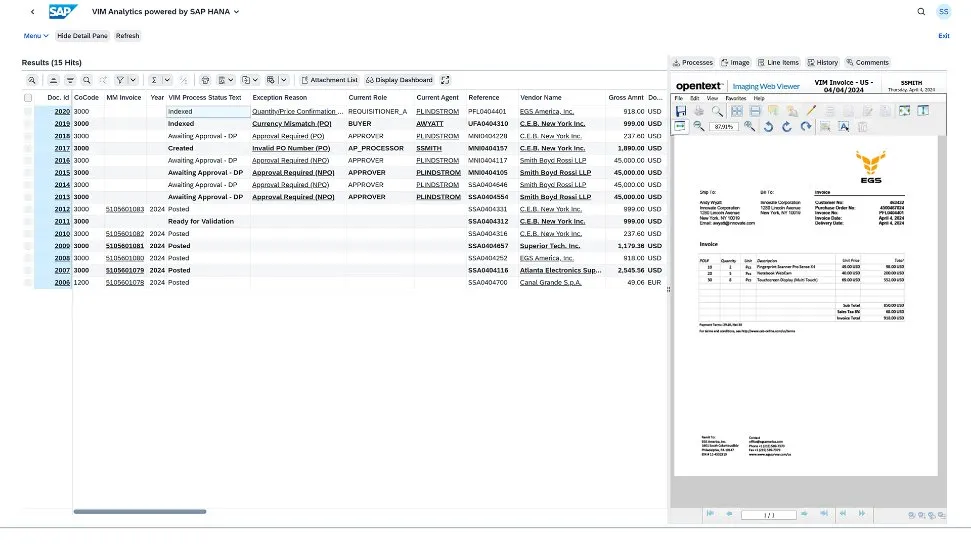Open the Favorites menu in viewer

pos(735,98)
